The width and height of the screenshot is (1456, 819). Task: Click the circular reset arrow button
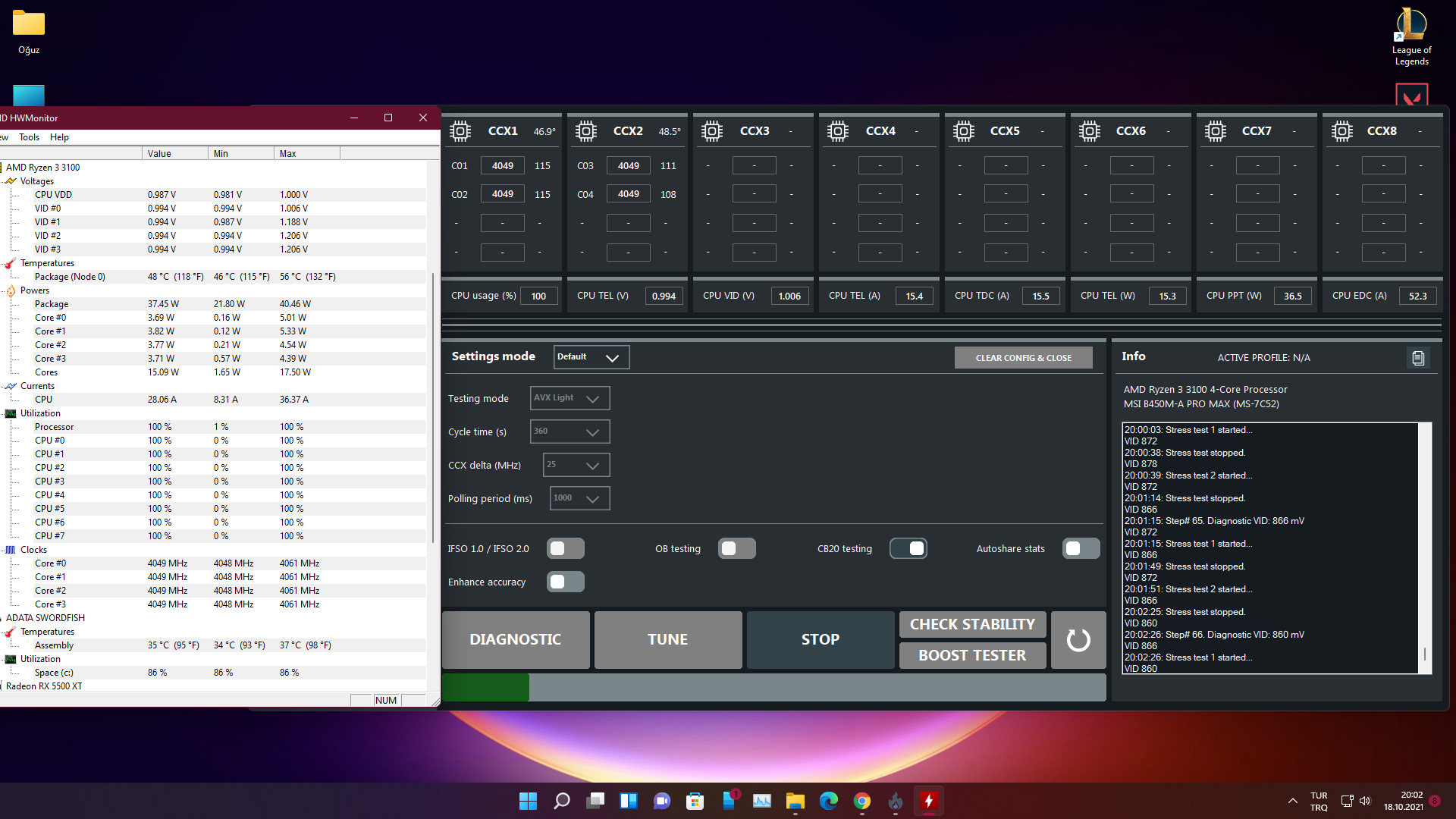(1078, 640)
